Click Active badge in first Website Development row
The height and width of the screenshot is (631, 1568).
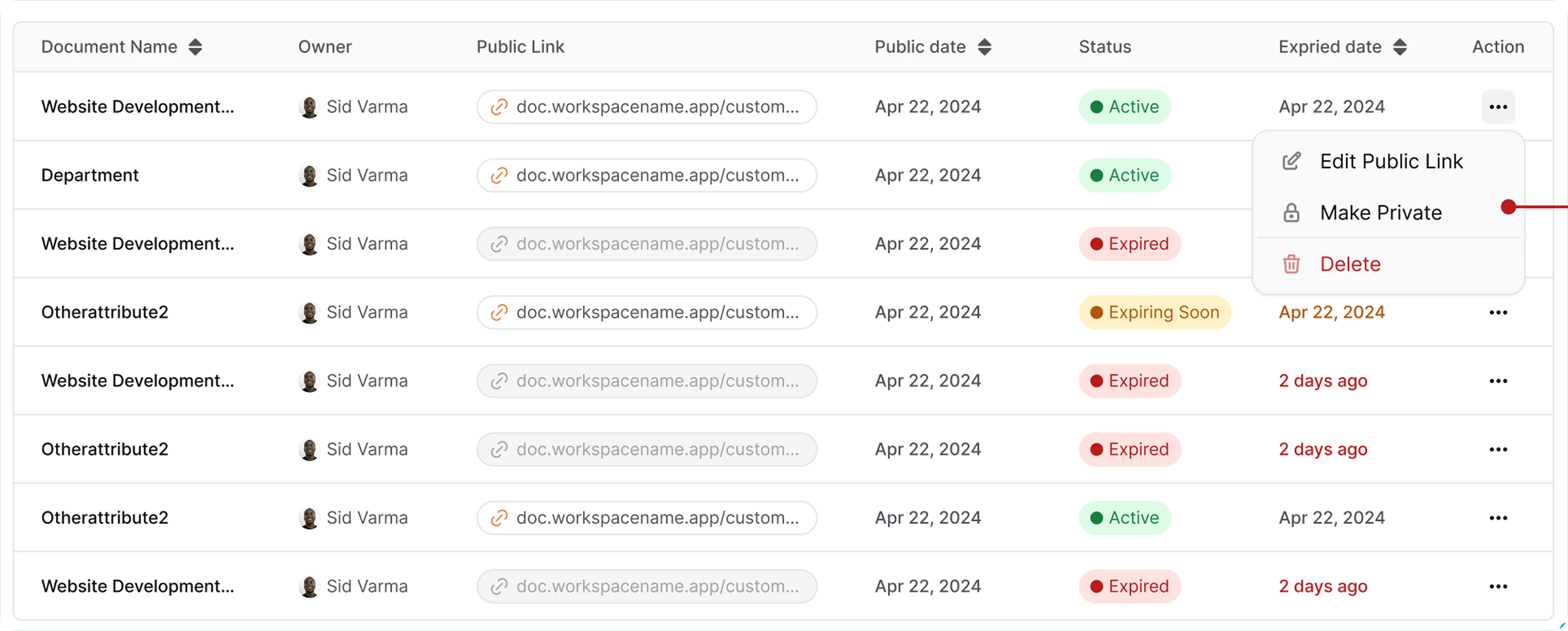(x=1124, y=107)
